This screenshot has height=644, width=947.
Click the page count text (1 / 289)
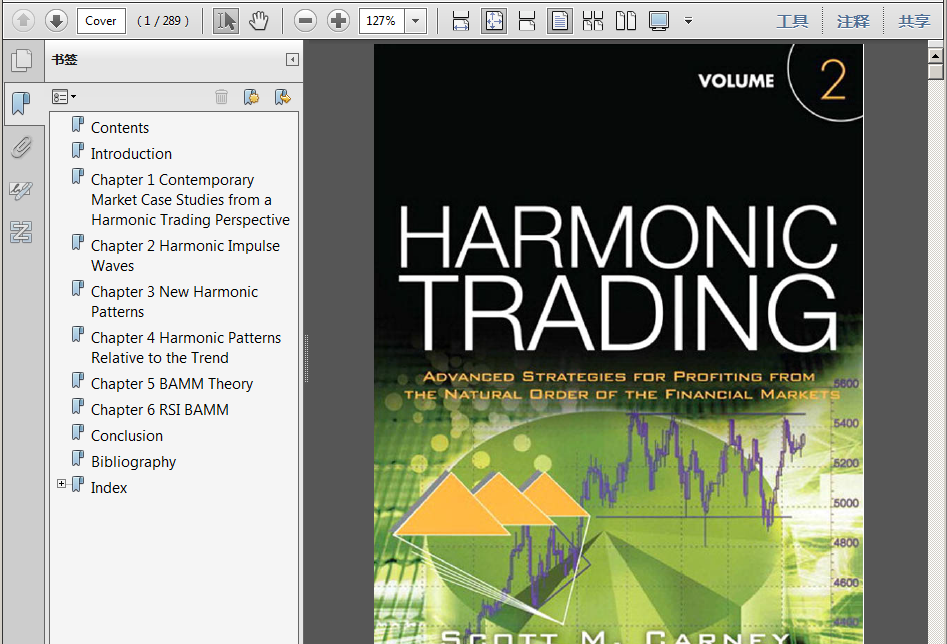pyautogui.click(x=162, y=21)
